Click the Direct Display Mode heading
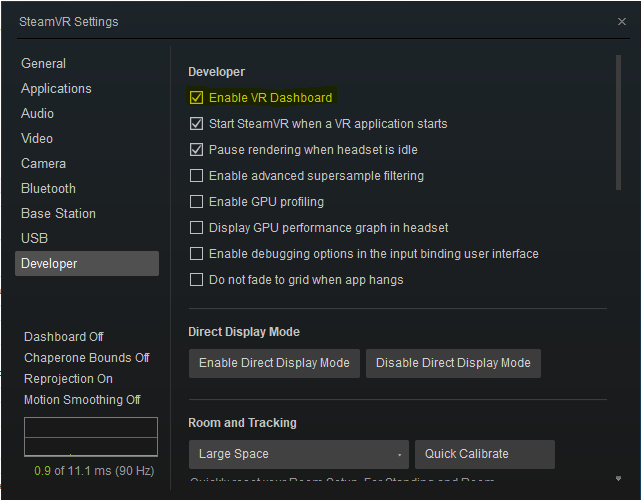 (x=244, y=332)
